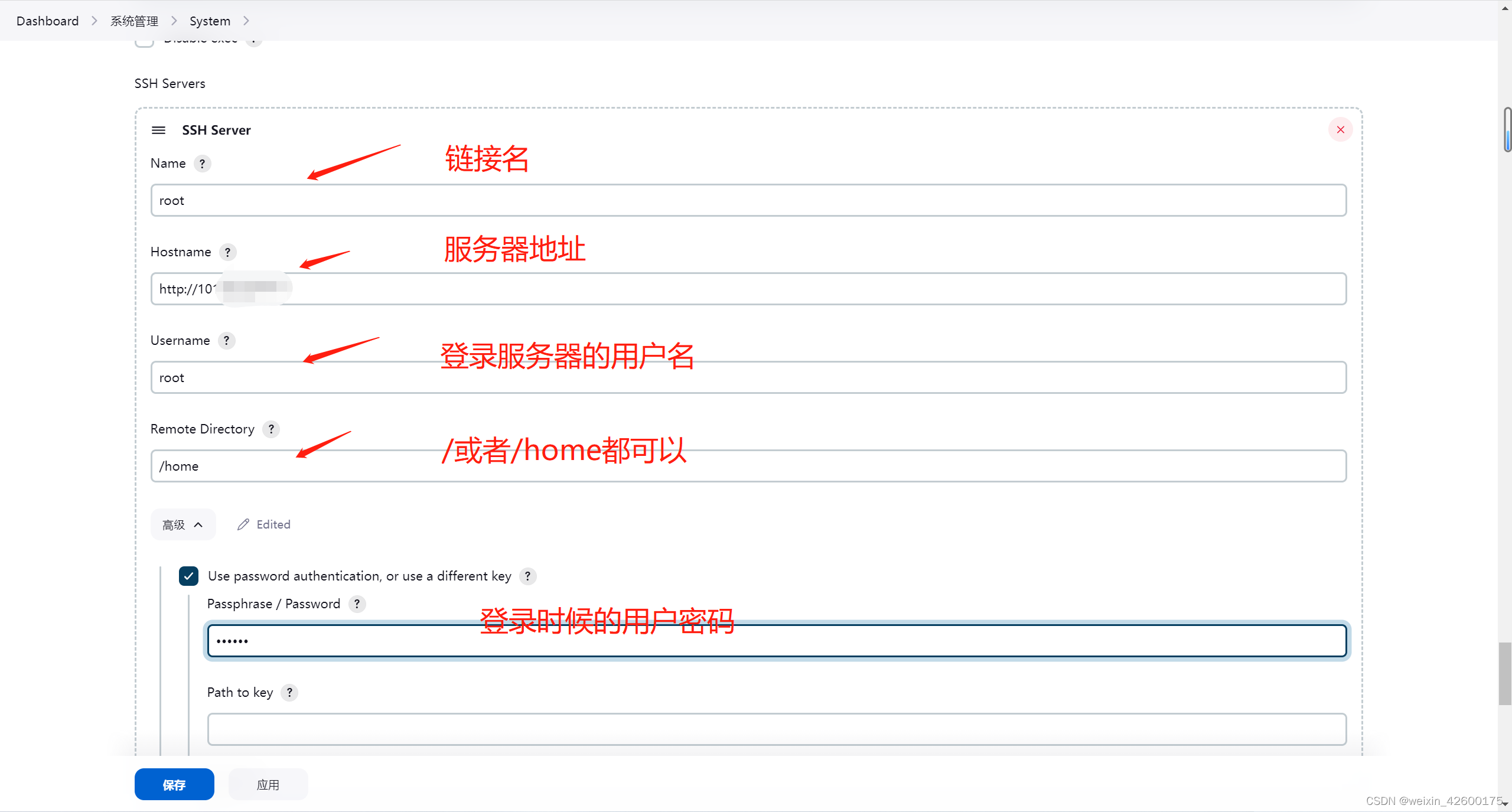Click the SSH Server drag handle icon
The width and height of the screenshot is (1512, 812).
click(x=159, y=130)
